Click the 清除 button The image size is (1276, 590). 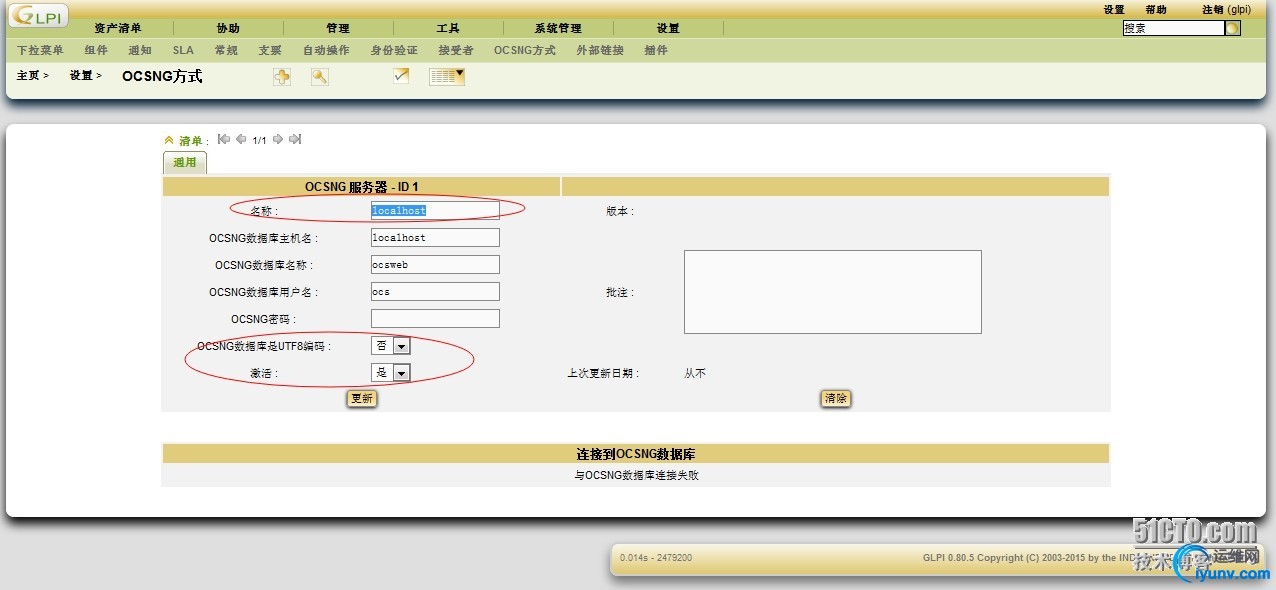(836, 398)
